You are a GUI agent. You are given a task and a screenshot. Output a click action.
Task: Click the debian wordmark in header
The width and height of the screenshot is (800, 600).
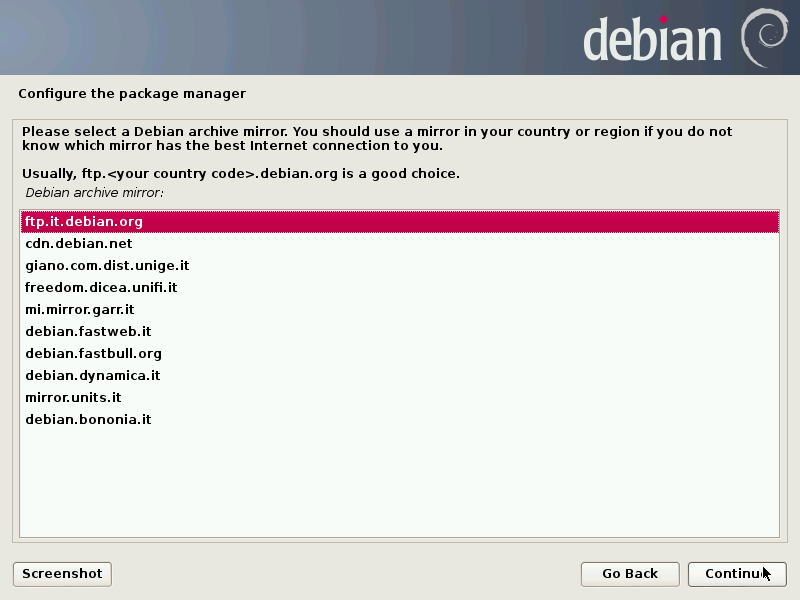tap(652, 39)
